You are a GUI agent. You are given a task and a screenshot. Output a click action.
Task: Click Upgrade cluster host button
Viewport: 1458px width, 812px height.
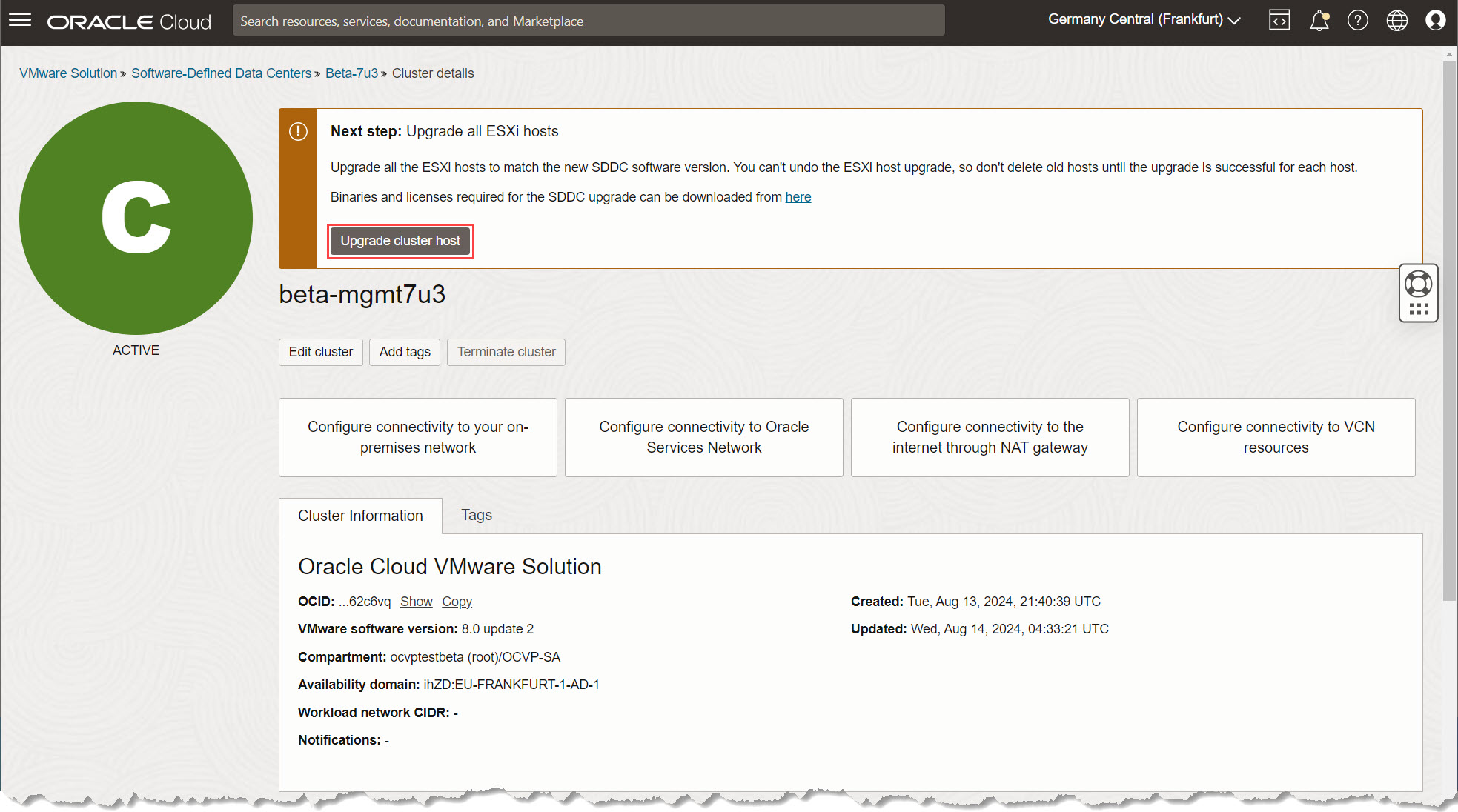400,241
